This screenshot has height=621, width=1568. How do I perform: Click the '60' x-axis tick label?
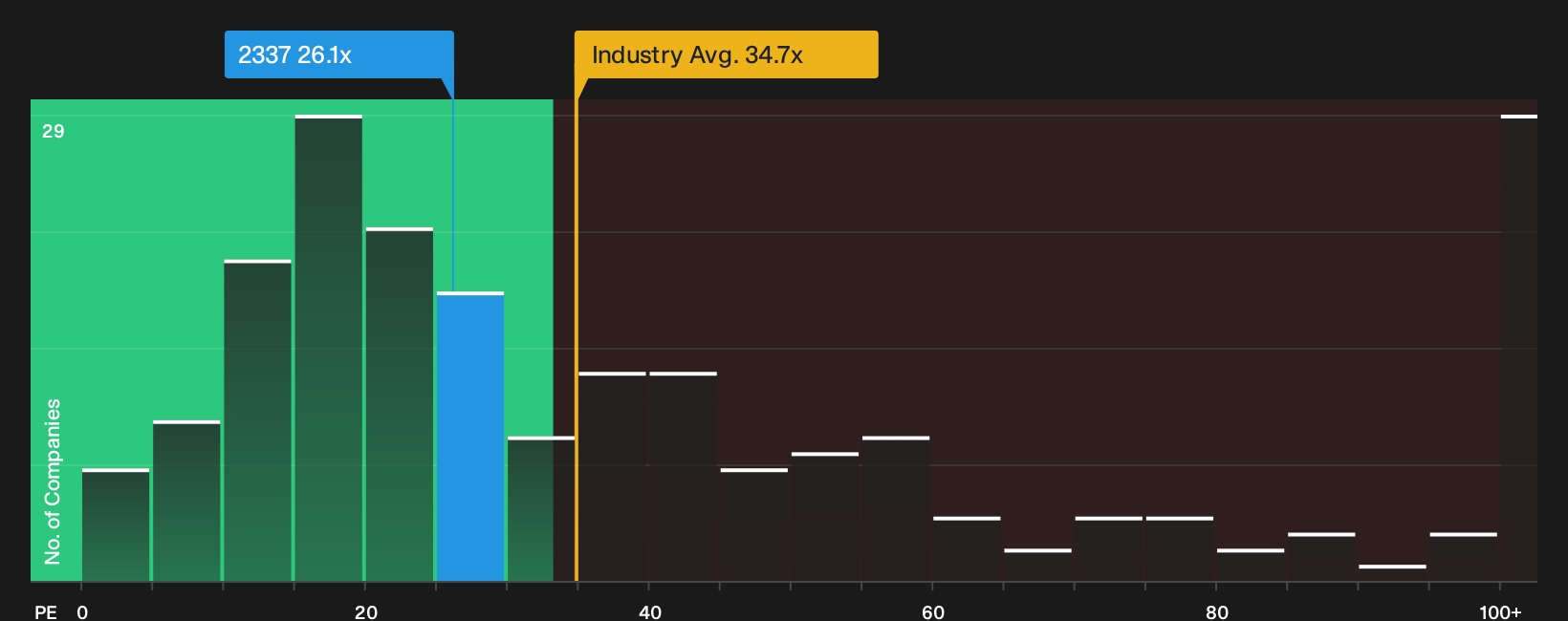[933, 611]
